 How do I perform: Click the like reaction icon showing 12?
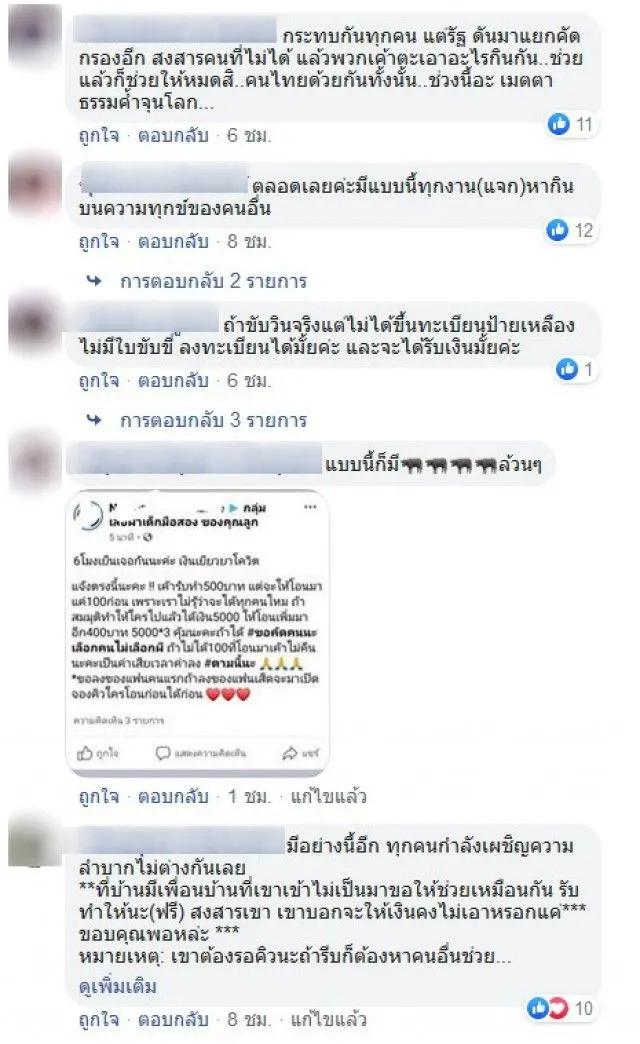click(x=557, y=230)
